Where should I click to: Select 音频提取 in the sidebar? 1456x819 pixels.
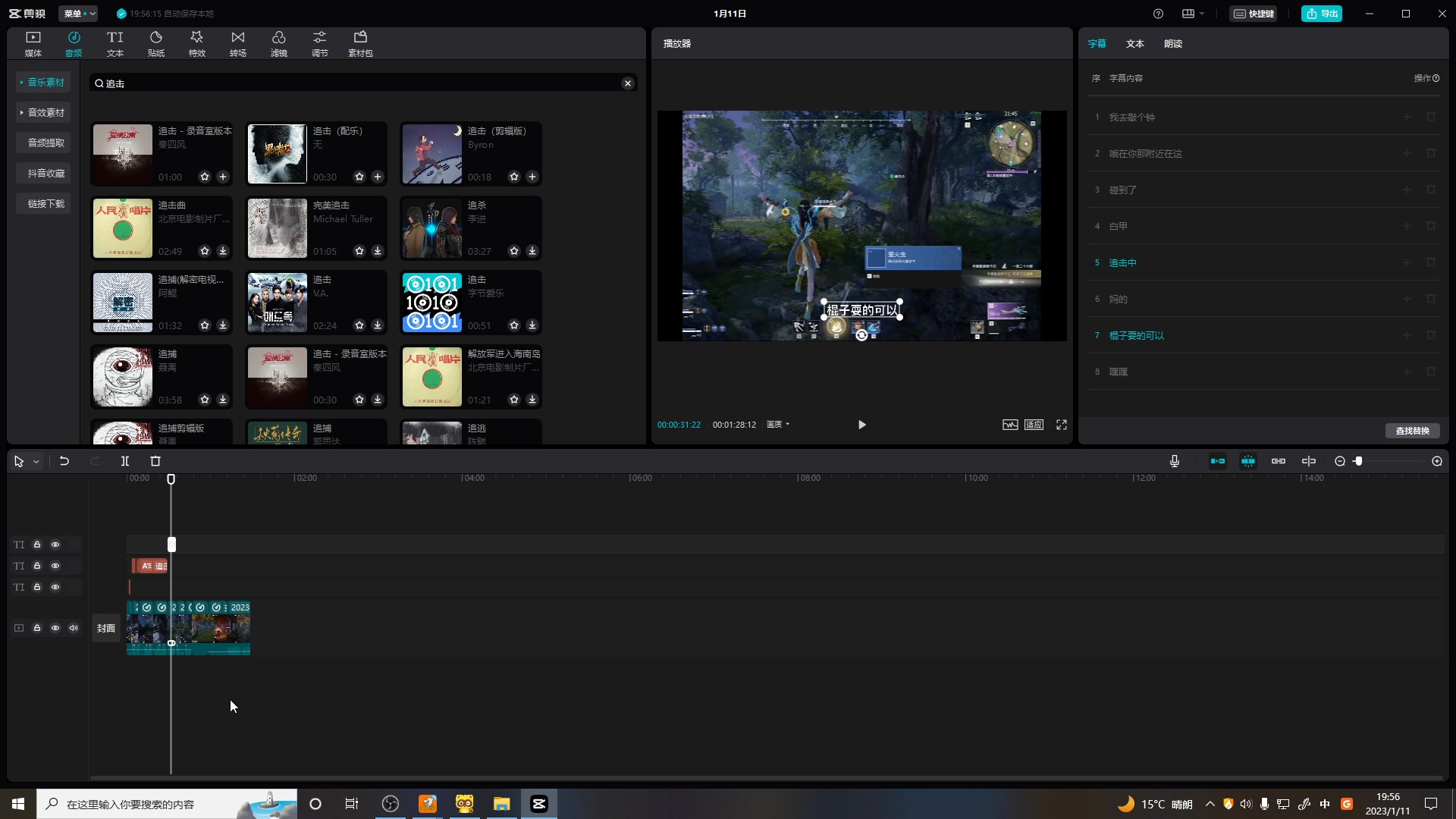pyautogui.click(x=43, y=143)
